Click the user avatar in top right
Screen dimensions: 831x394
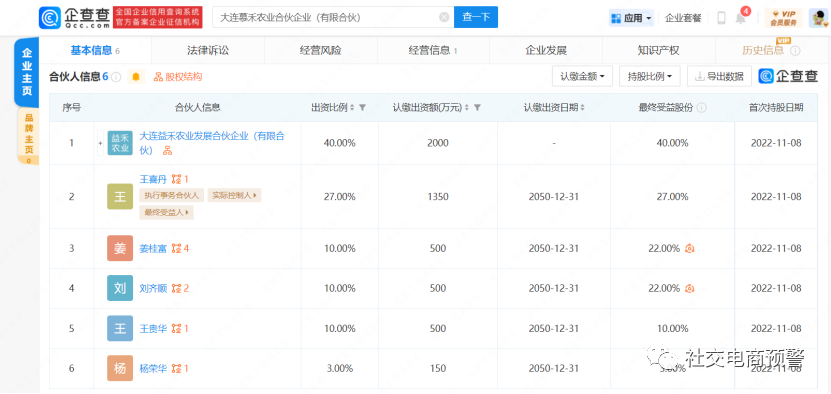point(818,18)
